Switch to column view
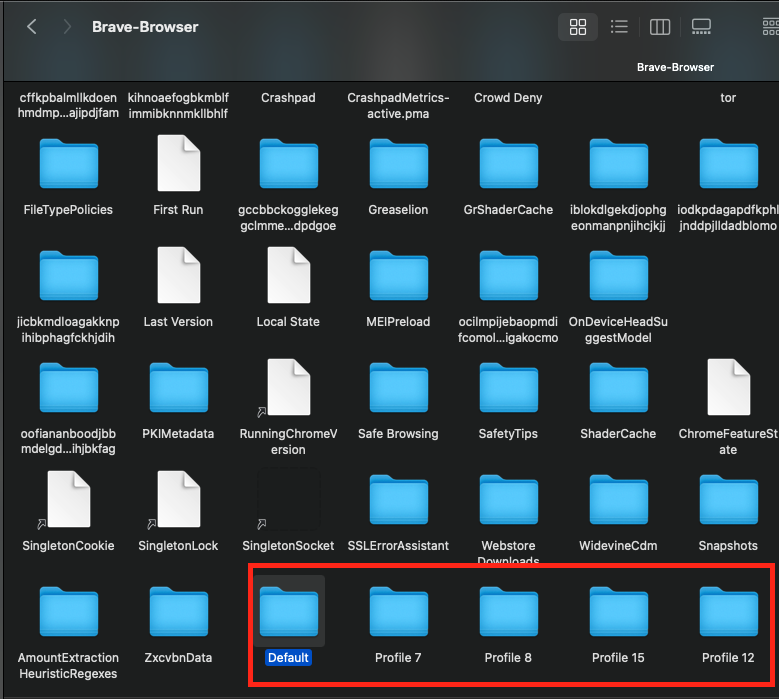Screen dimensions: 779x699 pyautogui.click(x=660, y=27)
